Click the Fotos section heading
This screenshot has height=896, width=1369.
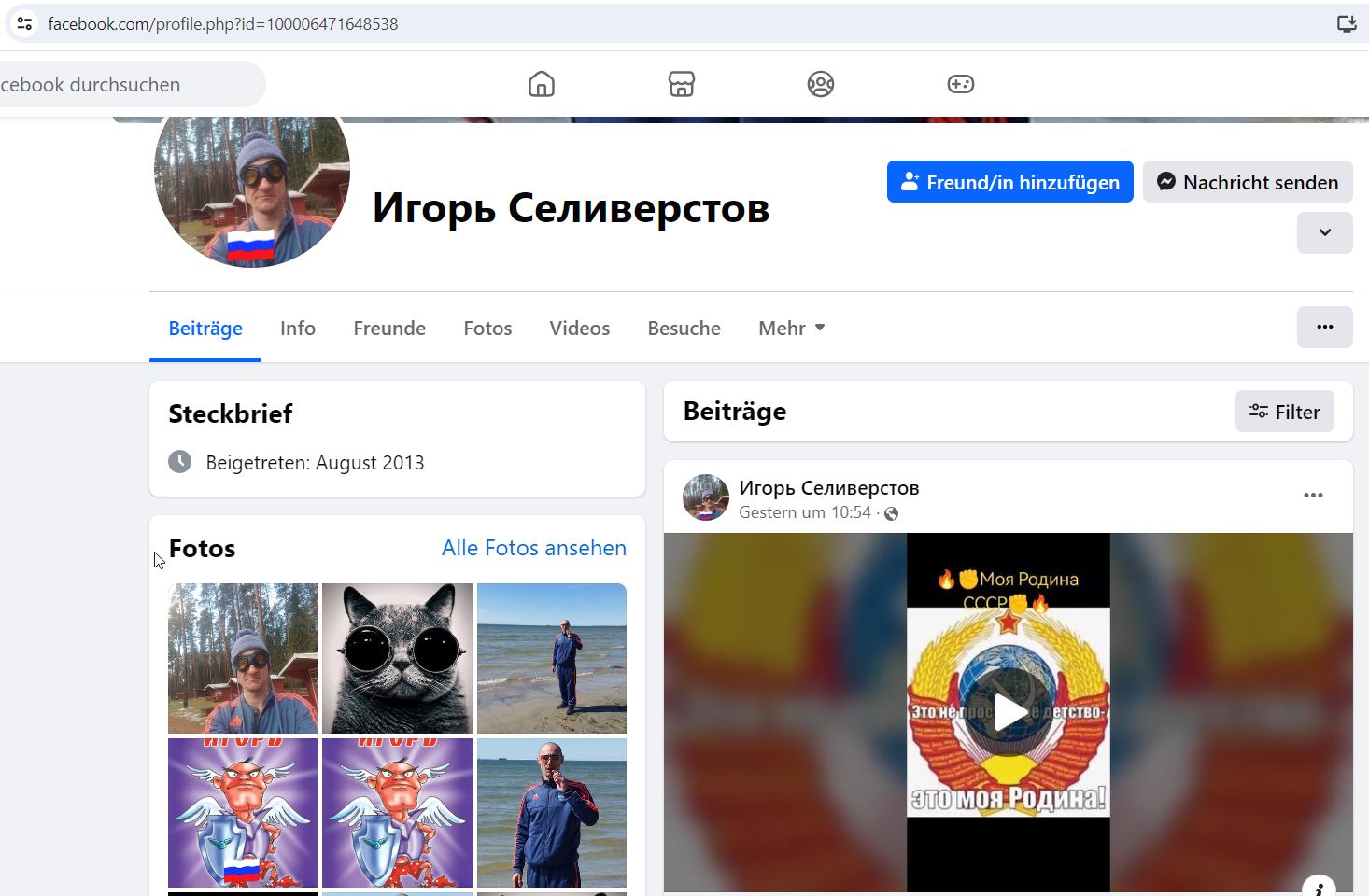(x=202, y=548)
